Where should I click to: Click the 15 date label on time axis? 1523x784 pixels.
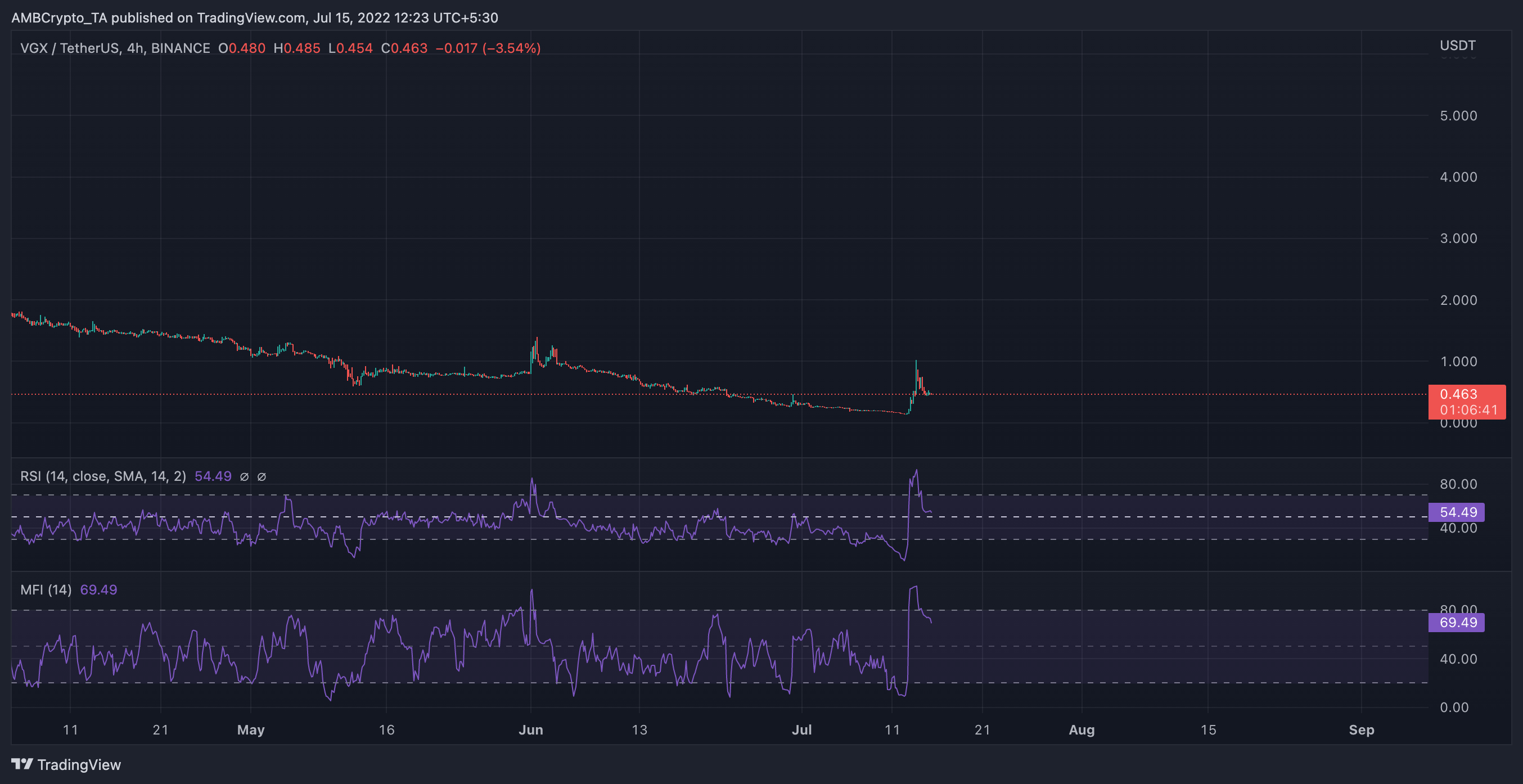pos(1209,729)
